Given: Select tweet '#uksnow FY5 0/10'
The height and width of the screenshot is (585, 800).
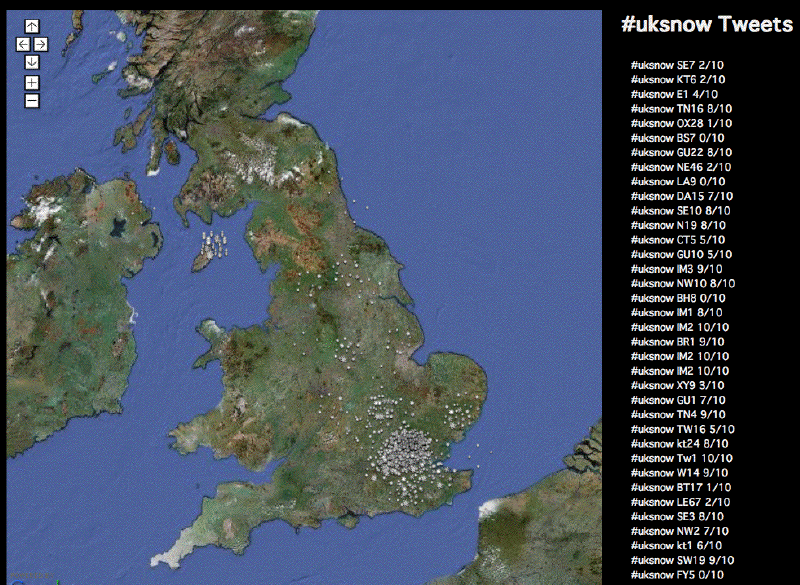Looking at the screenshot, I should [x=677, y=575].
